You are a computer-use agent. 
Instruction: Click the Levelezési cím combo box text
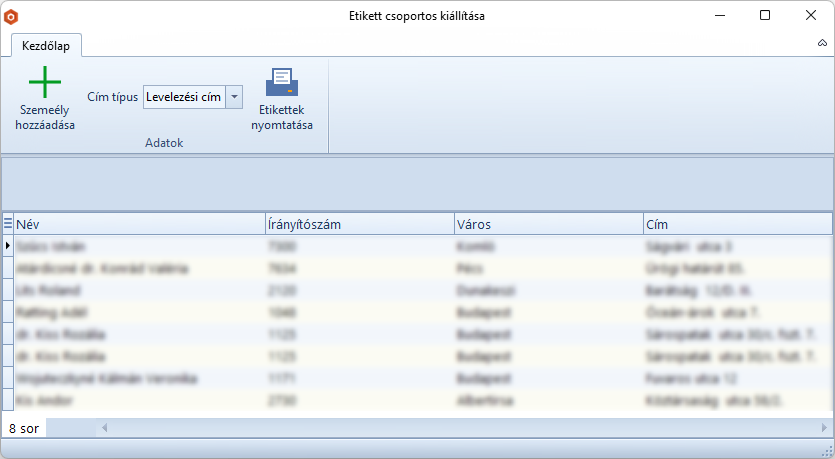click(x=183, y=97)
